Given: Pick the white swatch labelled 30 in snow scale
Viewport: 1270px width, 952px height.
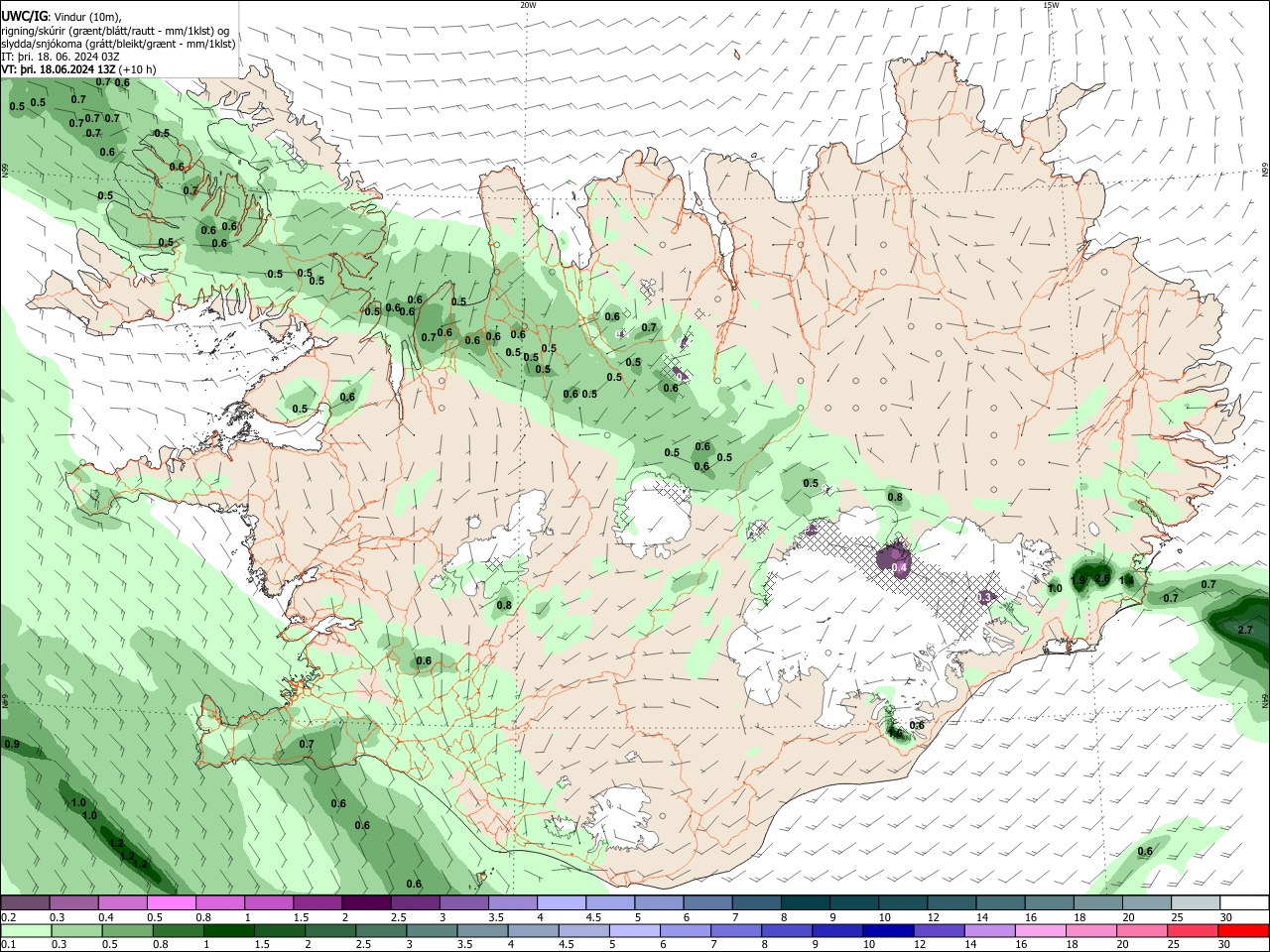Looking at the screenshot, I should (x=1244, y=903).
